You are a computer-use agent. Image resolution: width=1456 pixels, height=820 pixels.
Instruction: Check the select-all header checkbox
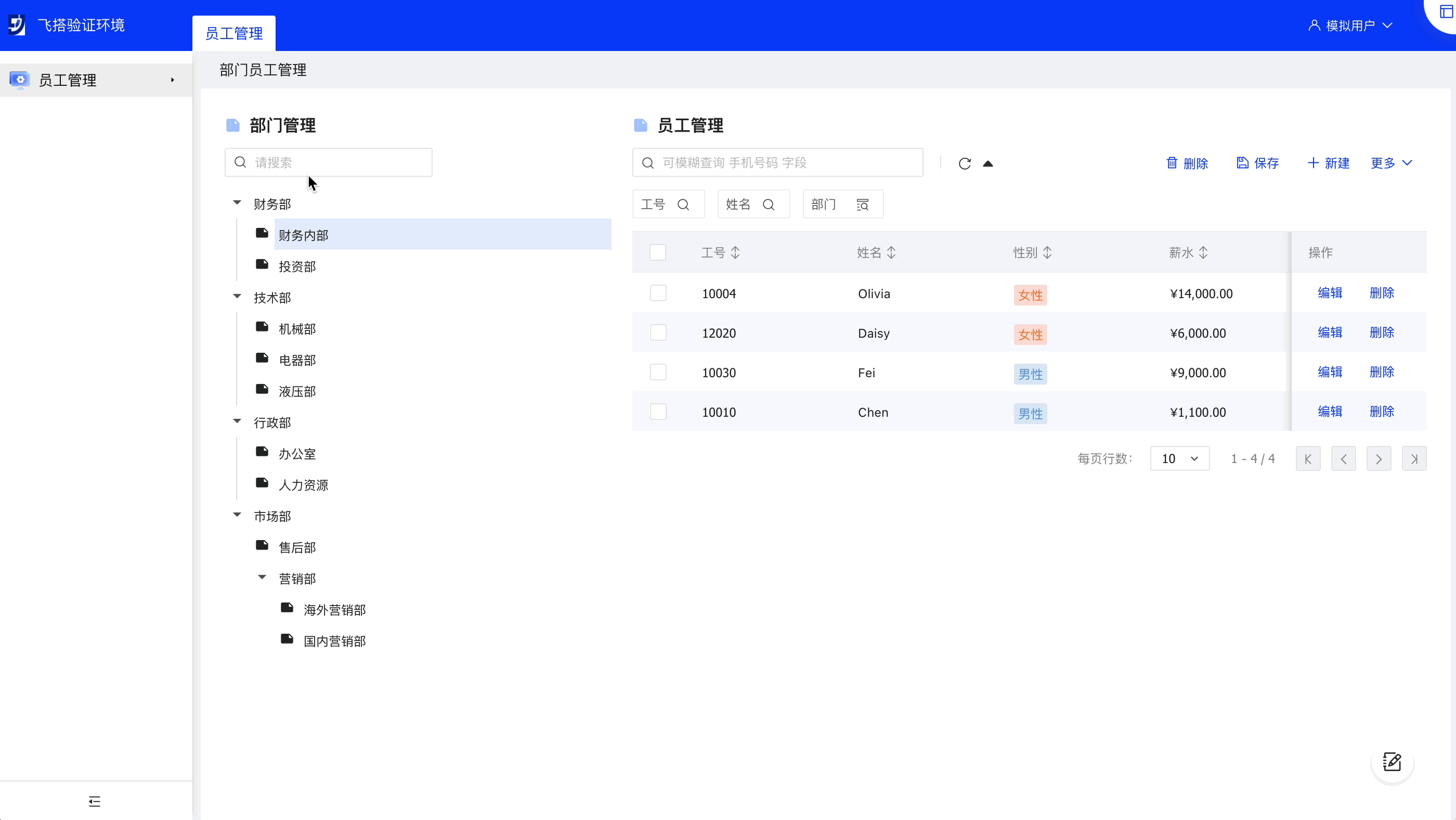[657, 252]
